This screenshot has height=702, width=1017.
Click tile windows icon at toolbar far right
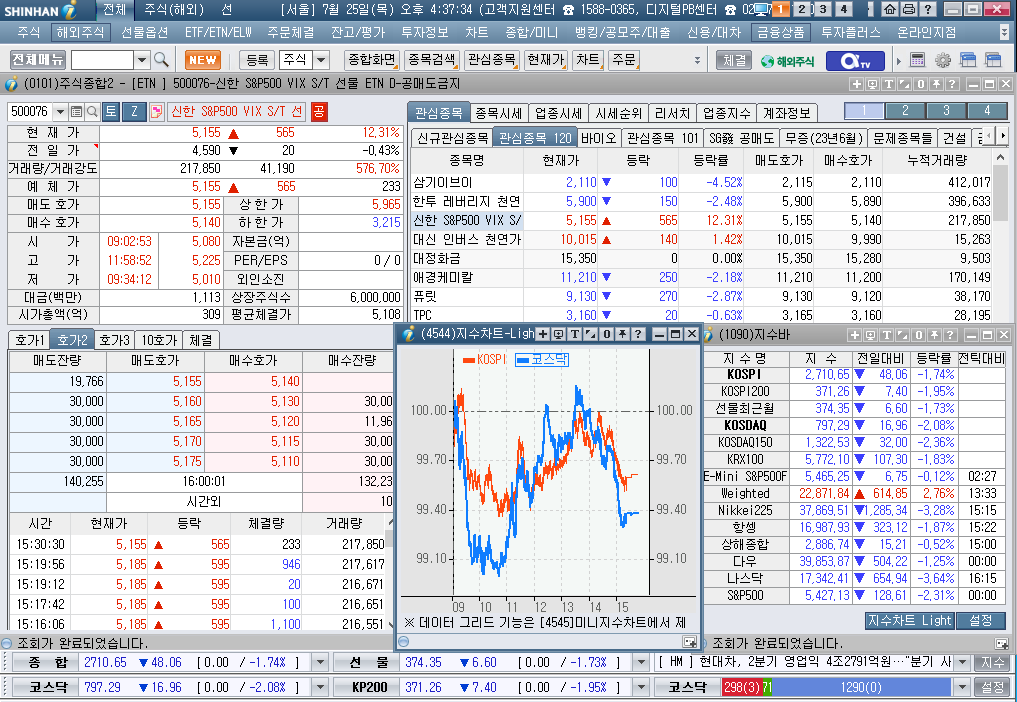(993, 60)
